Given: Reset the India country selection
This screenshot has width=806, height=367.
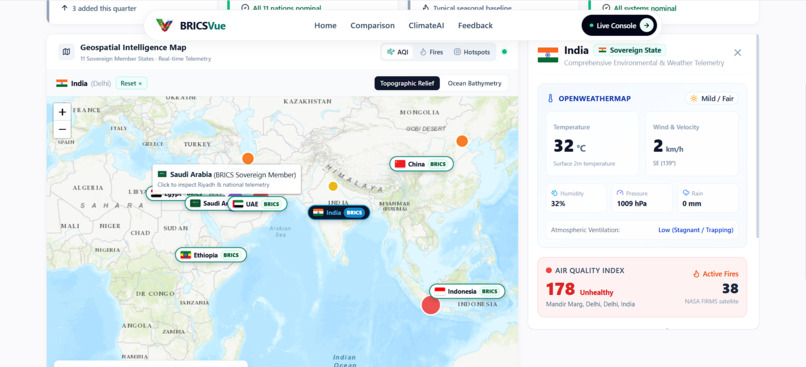Looking at the screenshot, I should 131,83.
